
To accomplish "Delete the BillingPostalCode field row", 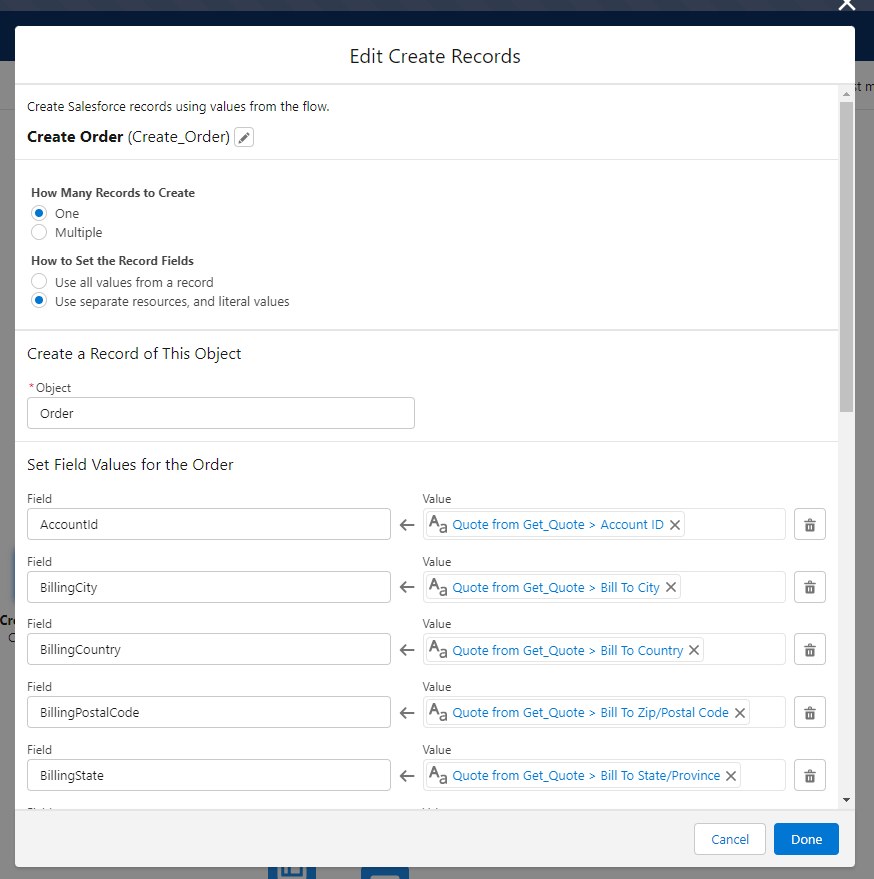I will tap(810, 713).
